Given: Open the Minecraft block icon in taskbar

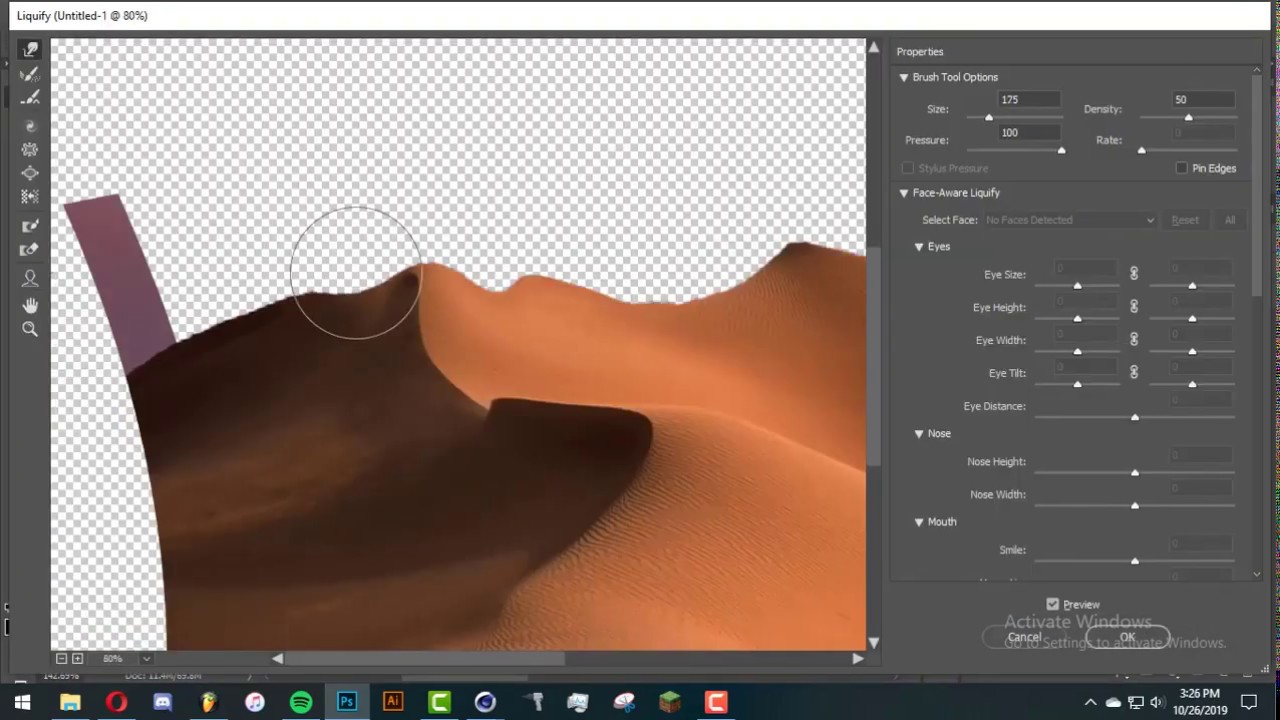Looking at the screenshot, I should pos(670,702).
